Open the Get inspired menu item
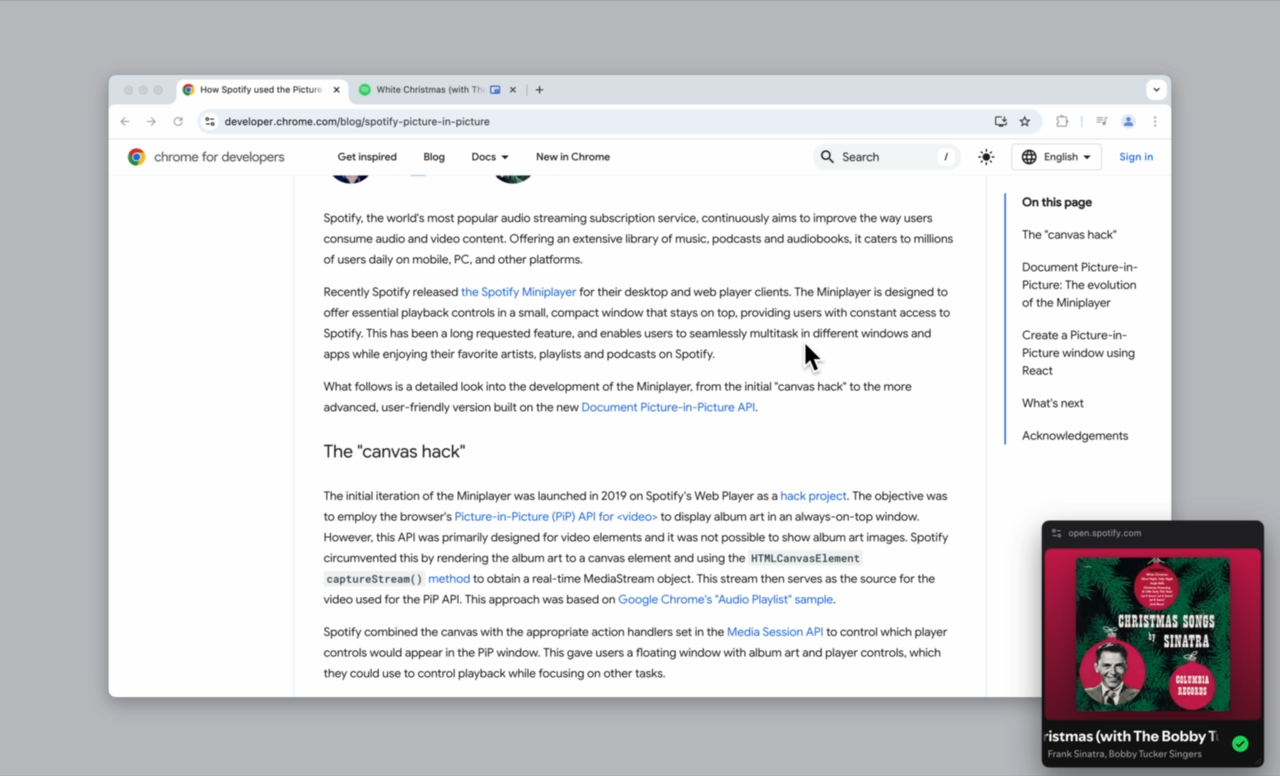 pyautogui.click(x=367, y=157)
